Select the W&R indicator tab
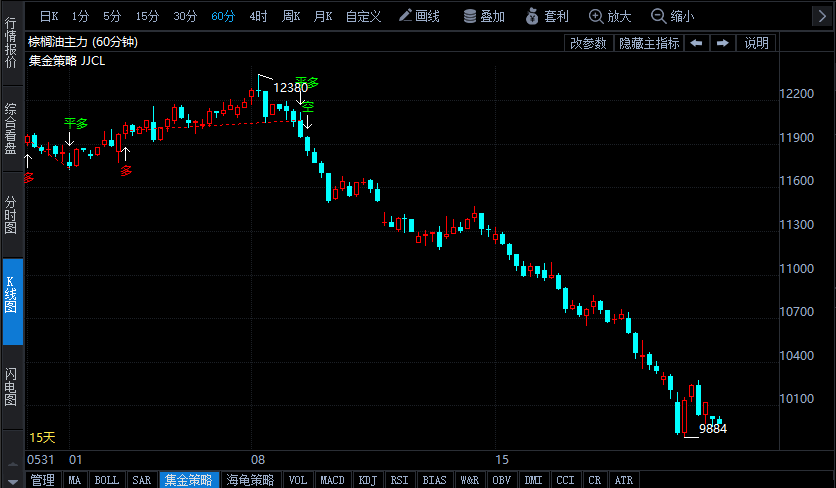This screenshot has height=488, width=836. [470, 480]
